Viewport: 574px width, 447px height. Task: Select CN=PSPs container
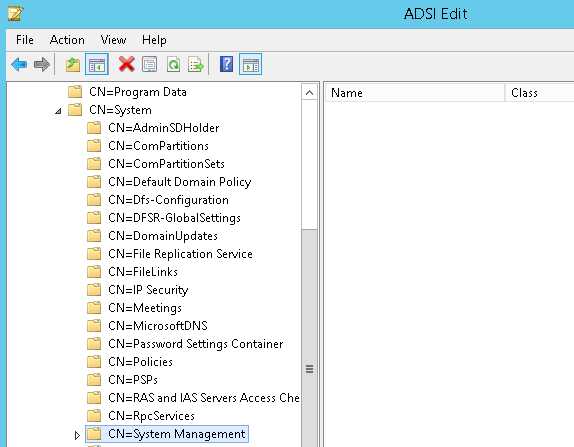(133, 380)
